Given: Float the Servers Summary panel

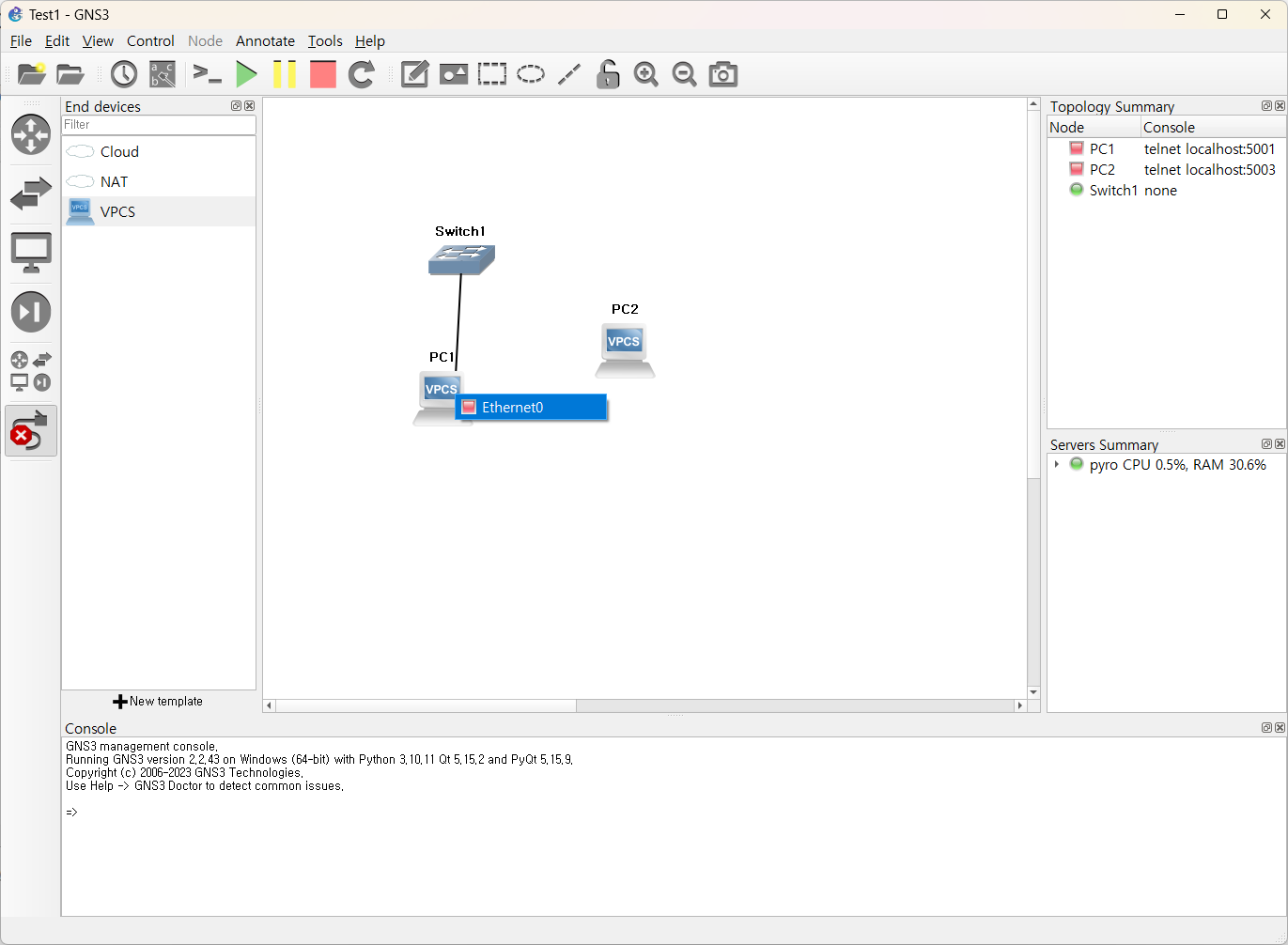Looking at the screenshot, I should (1266, 444).
